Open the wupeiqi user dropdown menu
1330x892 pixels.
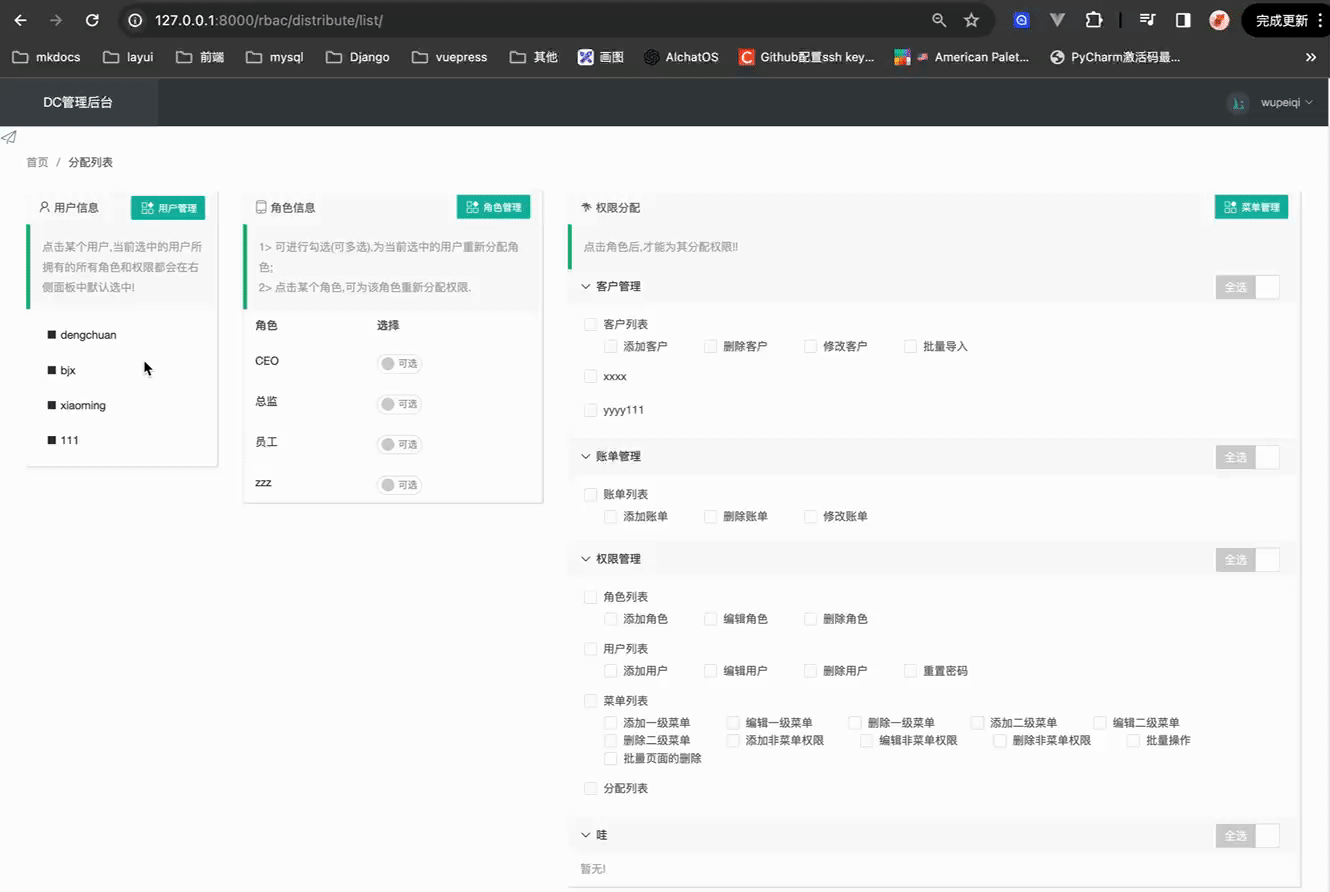click(x=1286, y=103)
